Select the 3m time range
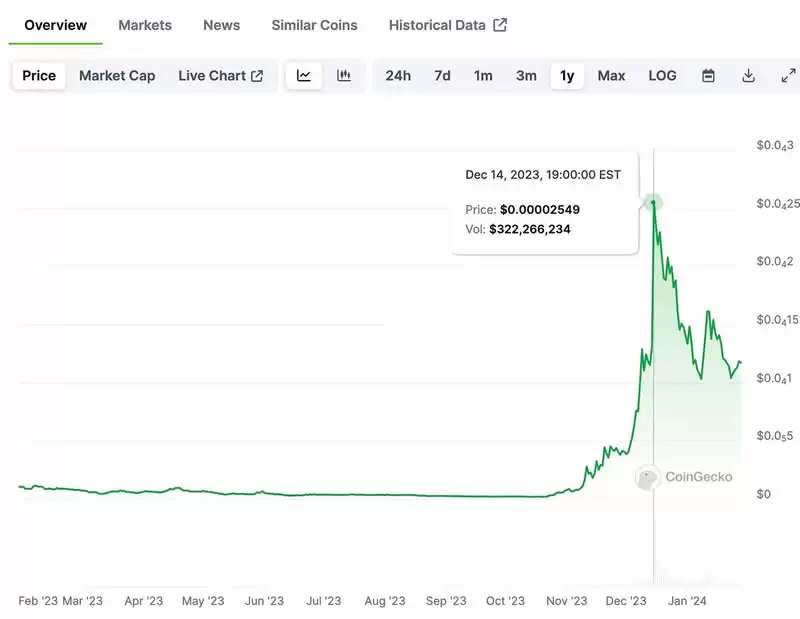This screenshot has width=800, height=619. 526,76
